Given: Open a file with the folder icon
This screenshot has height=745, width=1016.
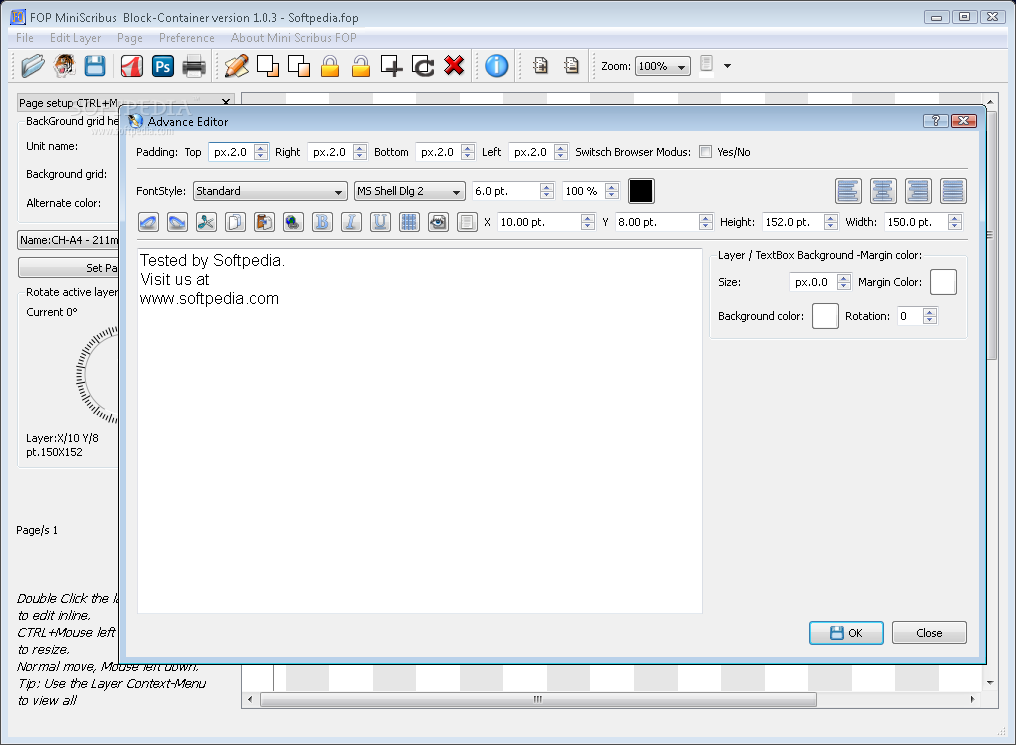Looking at the screenshot, I should (x=32, y=66).
